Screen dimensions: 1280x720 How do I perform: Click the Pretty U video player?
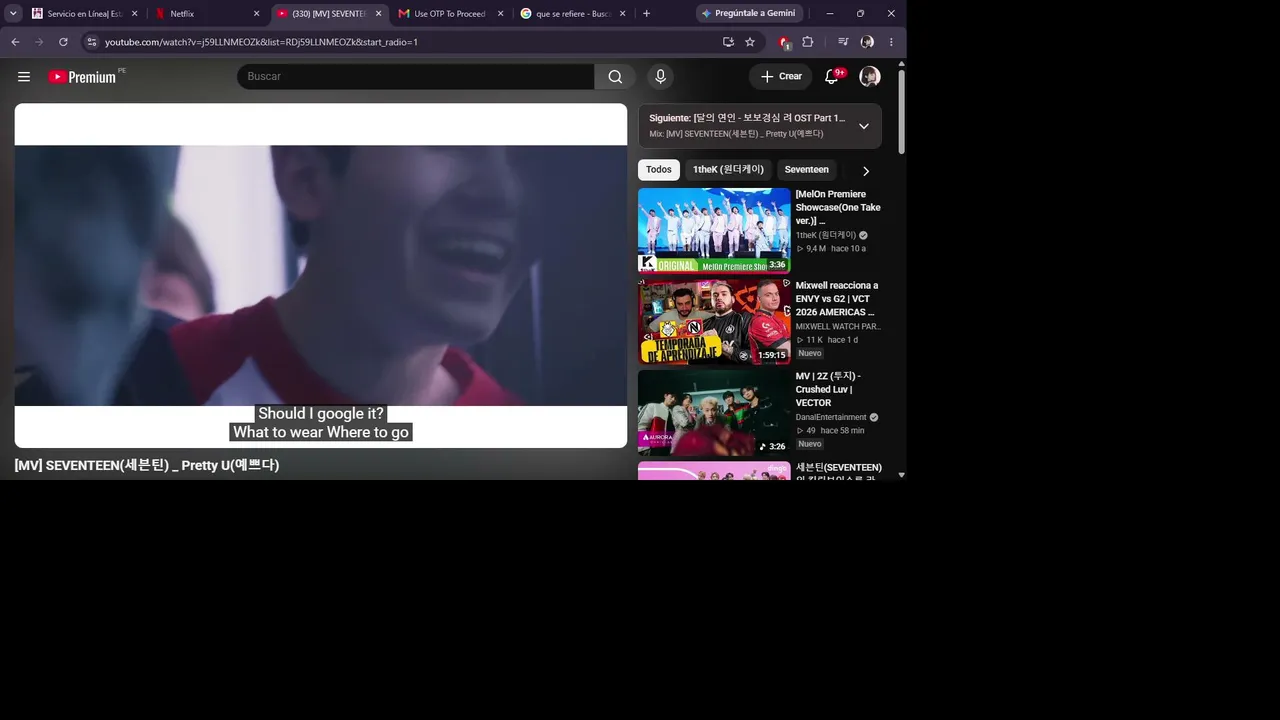[x=320, y=276]
